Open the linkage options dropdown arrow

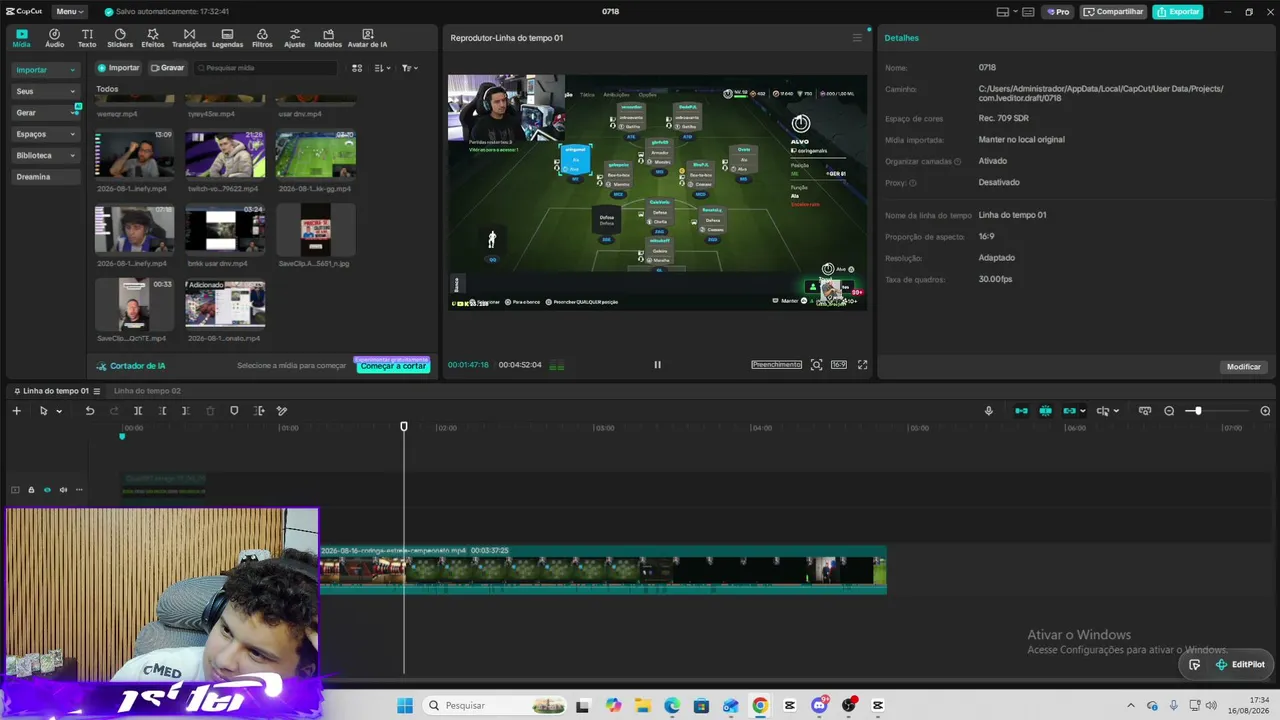pos(1083,411)
